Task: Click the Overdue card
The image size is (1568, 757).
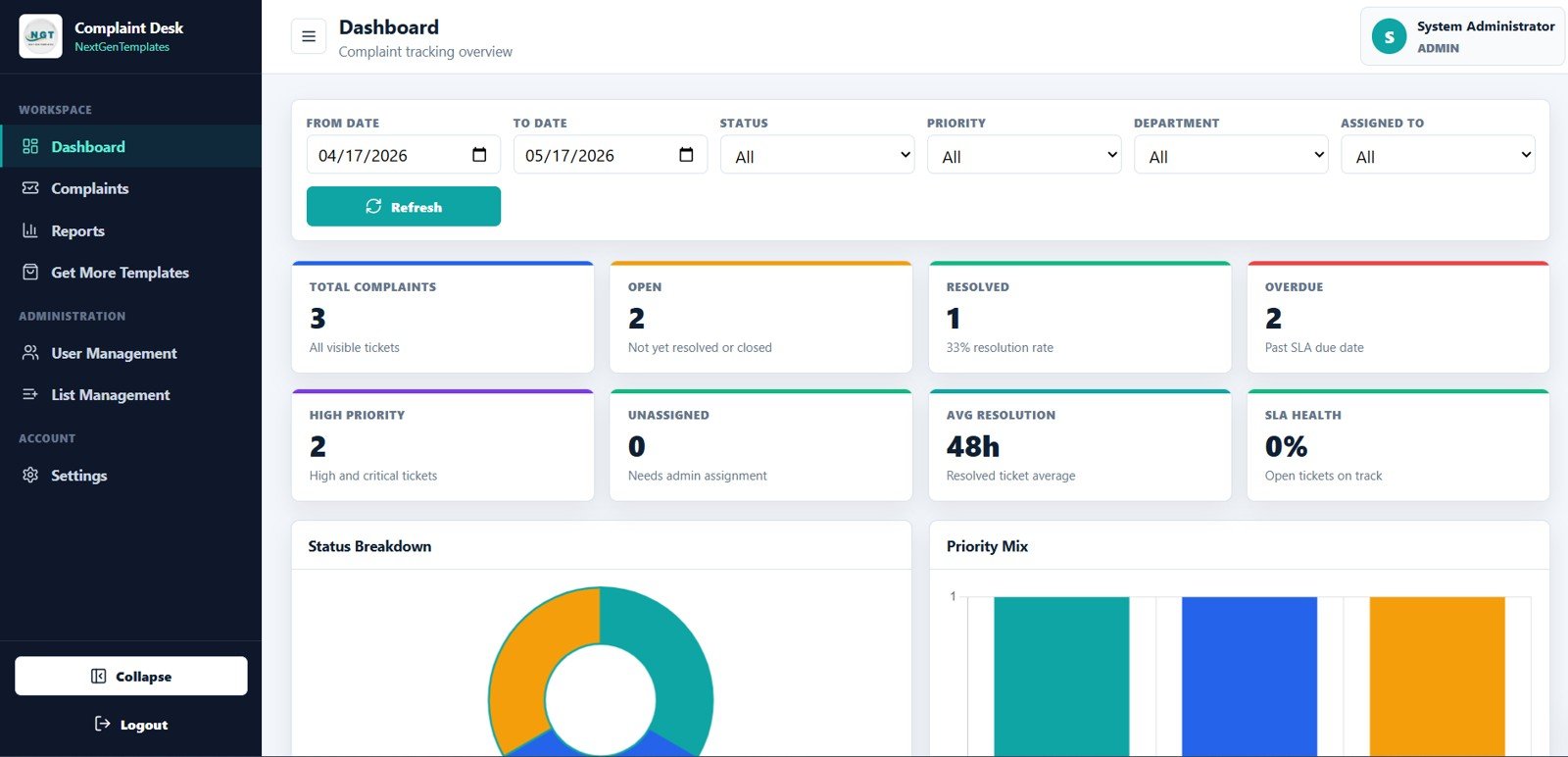Action: coord(1398,317)
